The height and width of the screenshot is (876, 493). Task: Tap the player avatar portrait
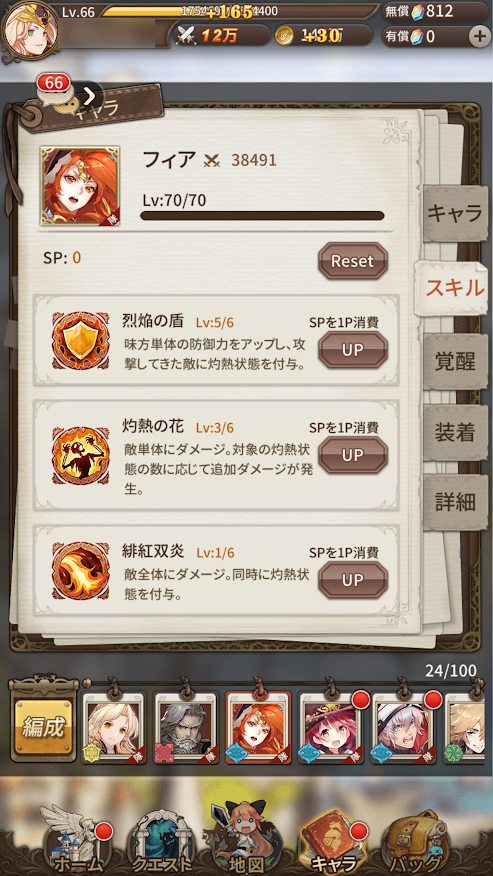click(25, 28)
